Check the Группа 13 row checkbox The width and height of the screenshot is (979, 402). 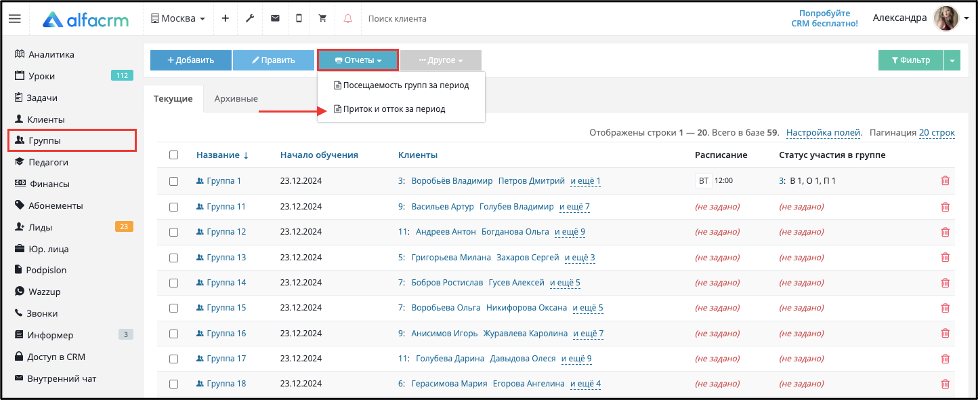tap(174, 257)
